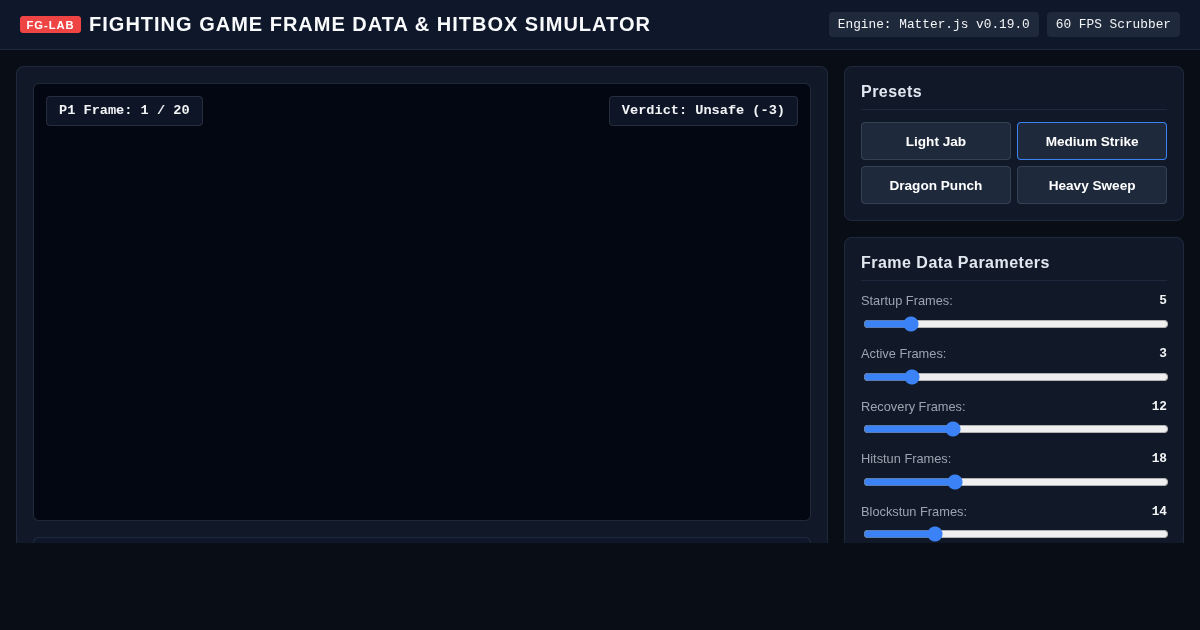1200x630 pixels.
Task: Click the Startup Frames value 5
Action: pyautogui.click(x=1163, y=300)
